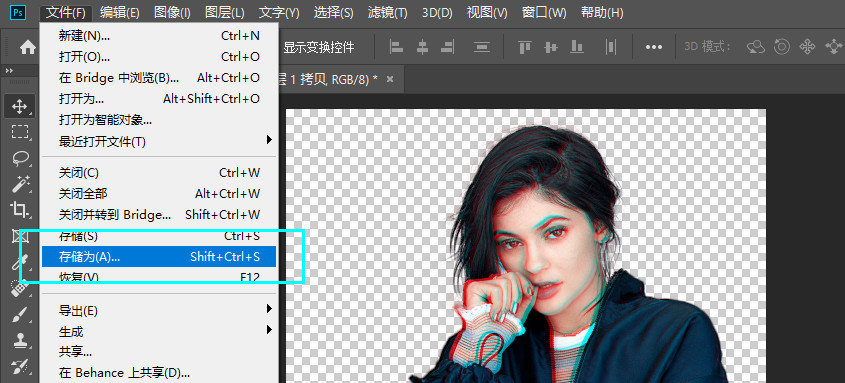This screenshot has height=383, width=845.
Task: Select the Clone Stamp tool
Action: [19, 340]
